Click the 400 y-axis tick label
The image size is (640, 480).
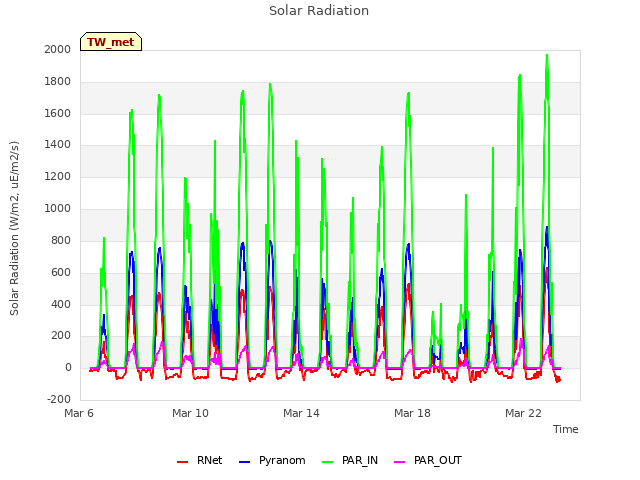(x=61, y=304)
